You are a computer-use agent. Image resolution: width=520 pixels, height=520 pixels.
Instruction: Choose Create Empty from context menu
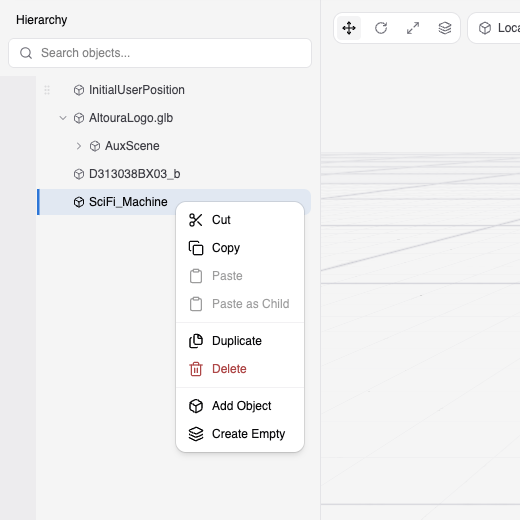pos(240,434)
